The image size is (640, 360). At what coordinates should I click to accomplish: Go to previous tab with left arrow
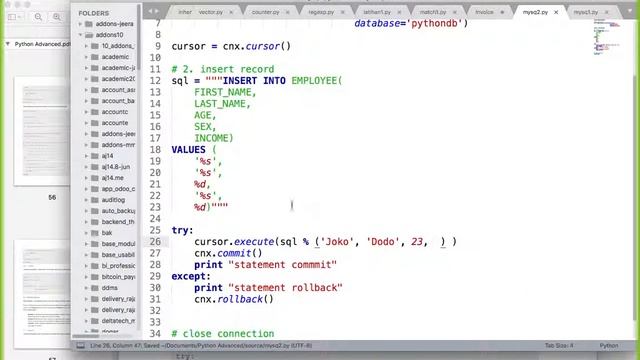tap(150, 11)
